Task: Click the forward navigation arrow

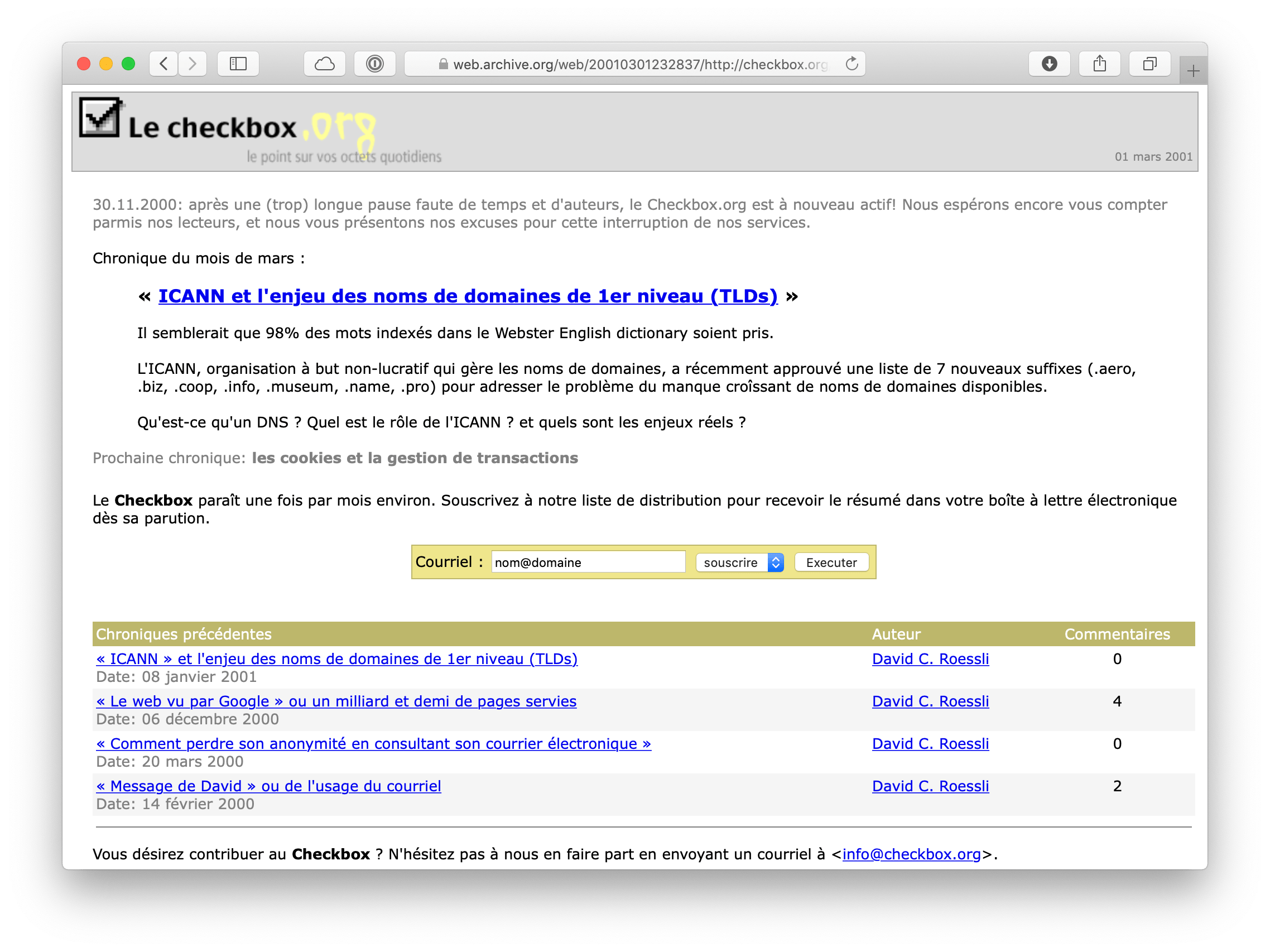Action: [x=193, y=64]
